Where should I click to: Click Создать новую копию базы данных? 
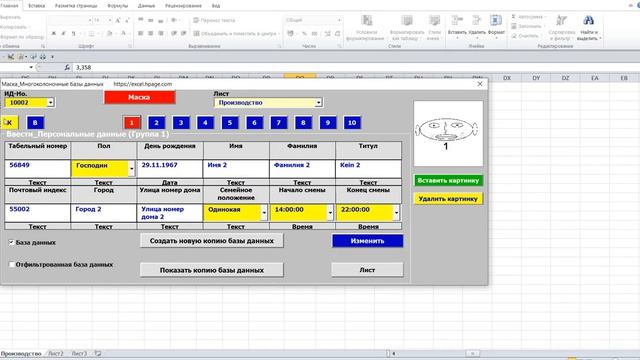pos(211,241)
